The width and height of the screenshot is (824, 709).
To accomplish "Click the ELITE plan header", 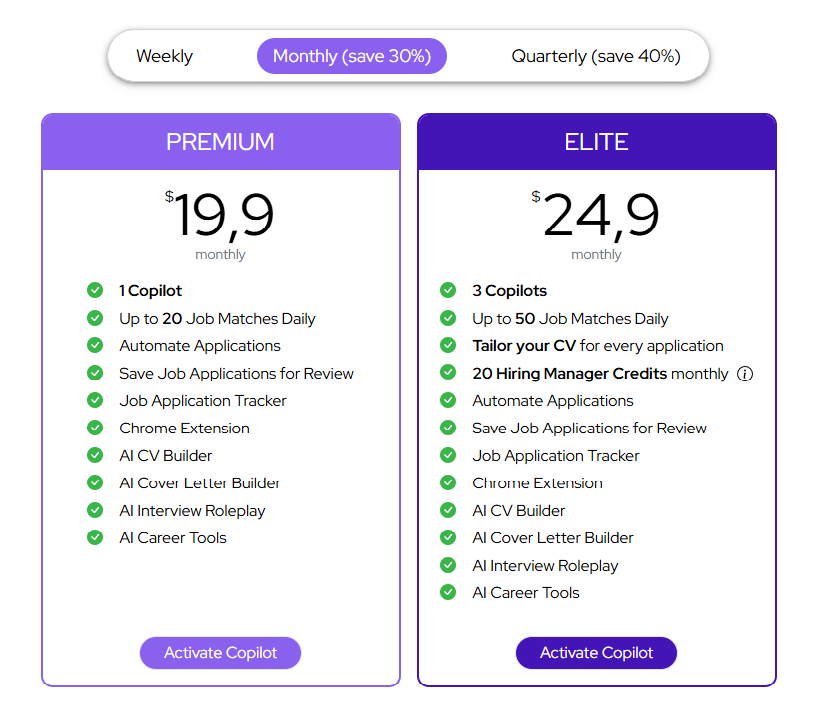I will (x=596, y=142).
